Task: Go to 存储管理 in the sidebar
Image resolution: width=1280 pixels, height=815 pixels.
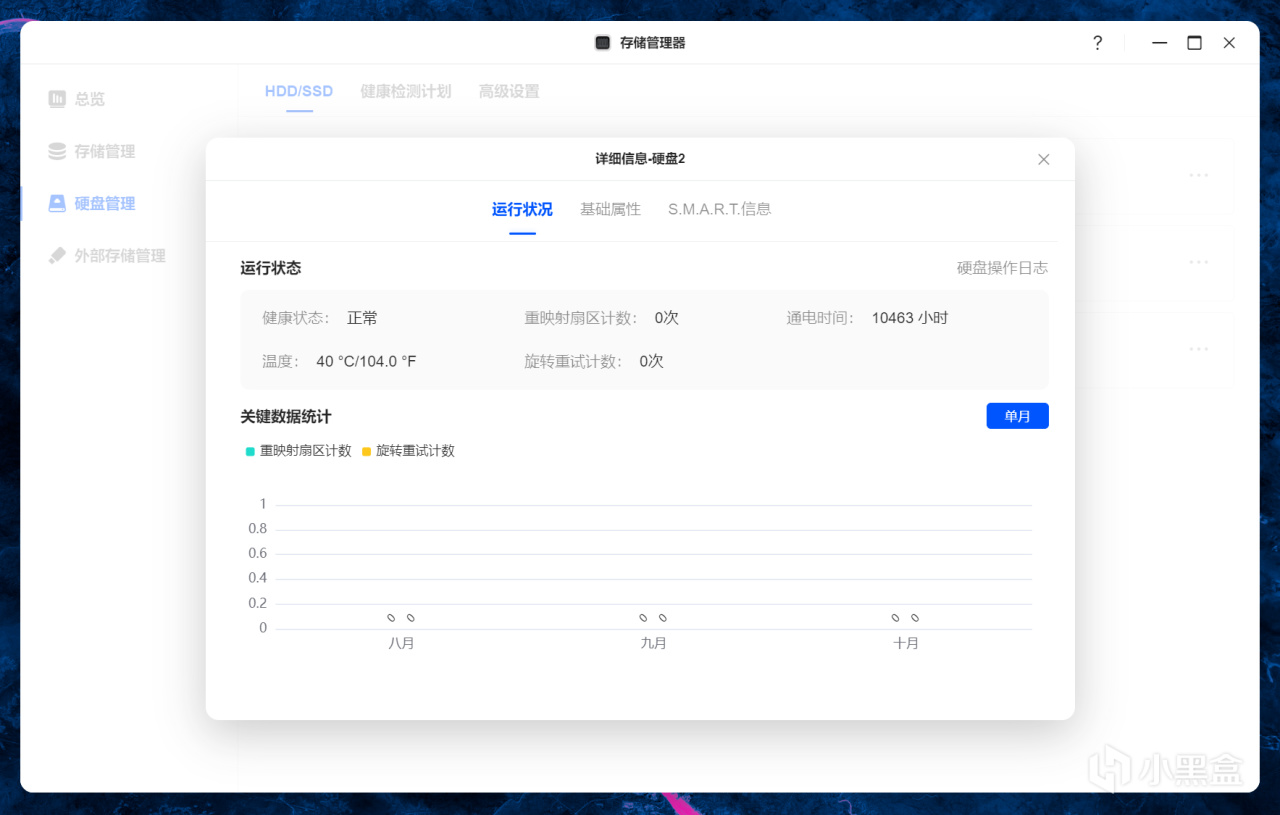Action: (105, 151)
